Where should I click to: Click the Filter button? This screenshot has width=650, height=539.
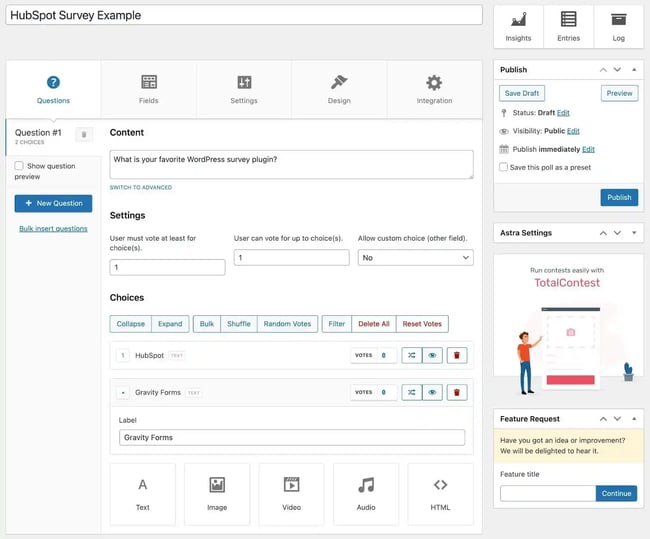(x=337, y=324)
